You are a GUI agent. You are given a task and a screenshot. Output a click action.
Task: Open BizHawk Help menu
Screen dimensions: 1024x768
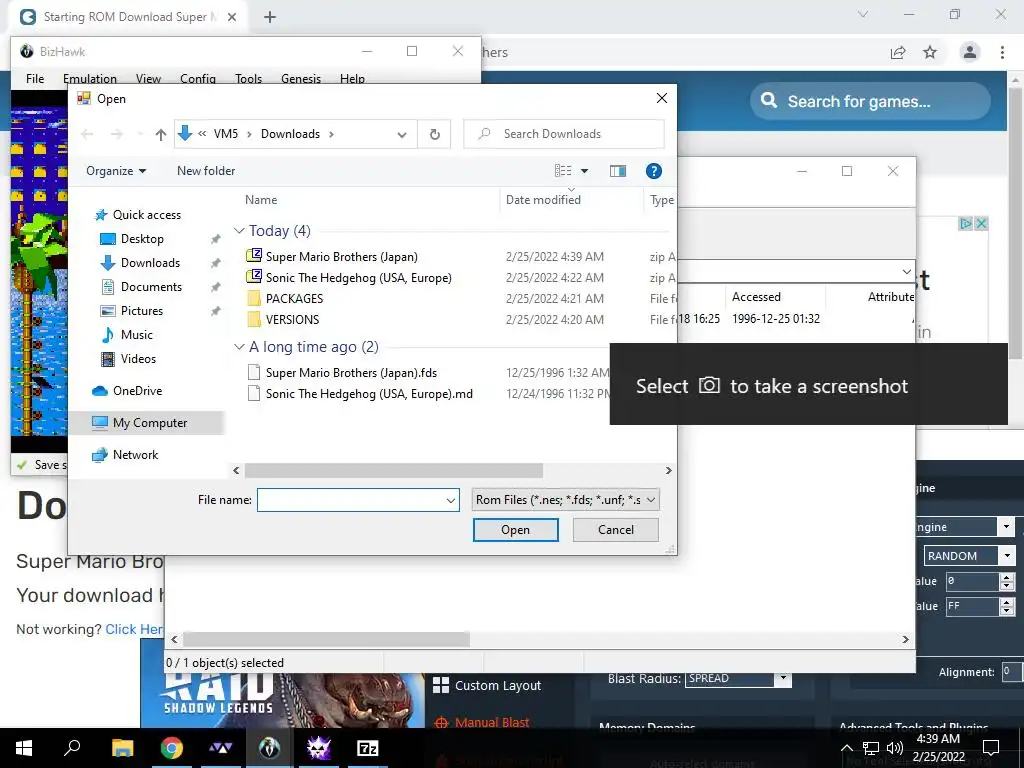pyautogui.click(x=352, y=78)
